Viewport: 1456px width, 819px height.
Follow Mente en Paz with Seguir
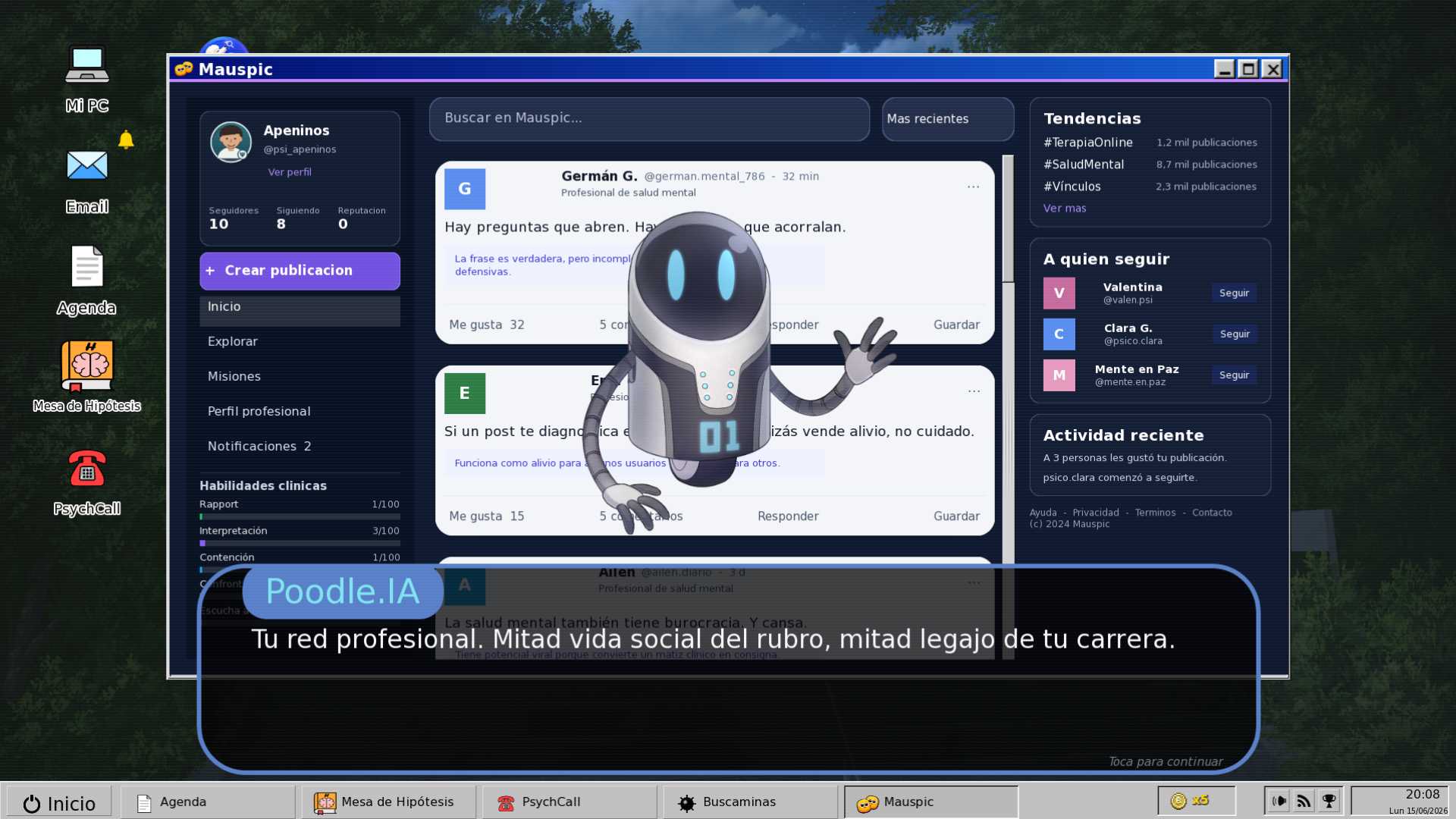[x=1234, y=375]
